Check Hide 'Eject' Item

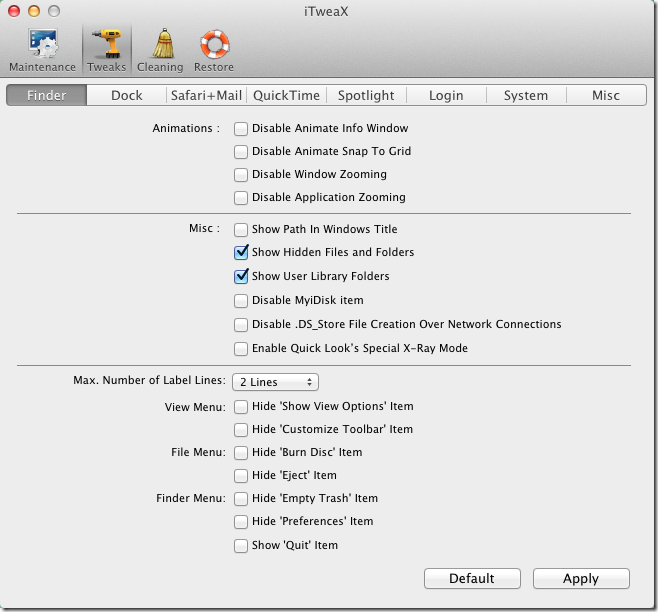click(241, 476)
